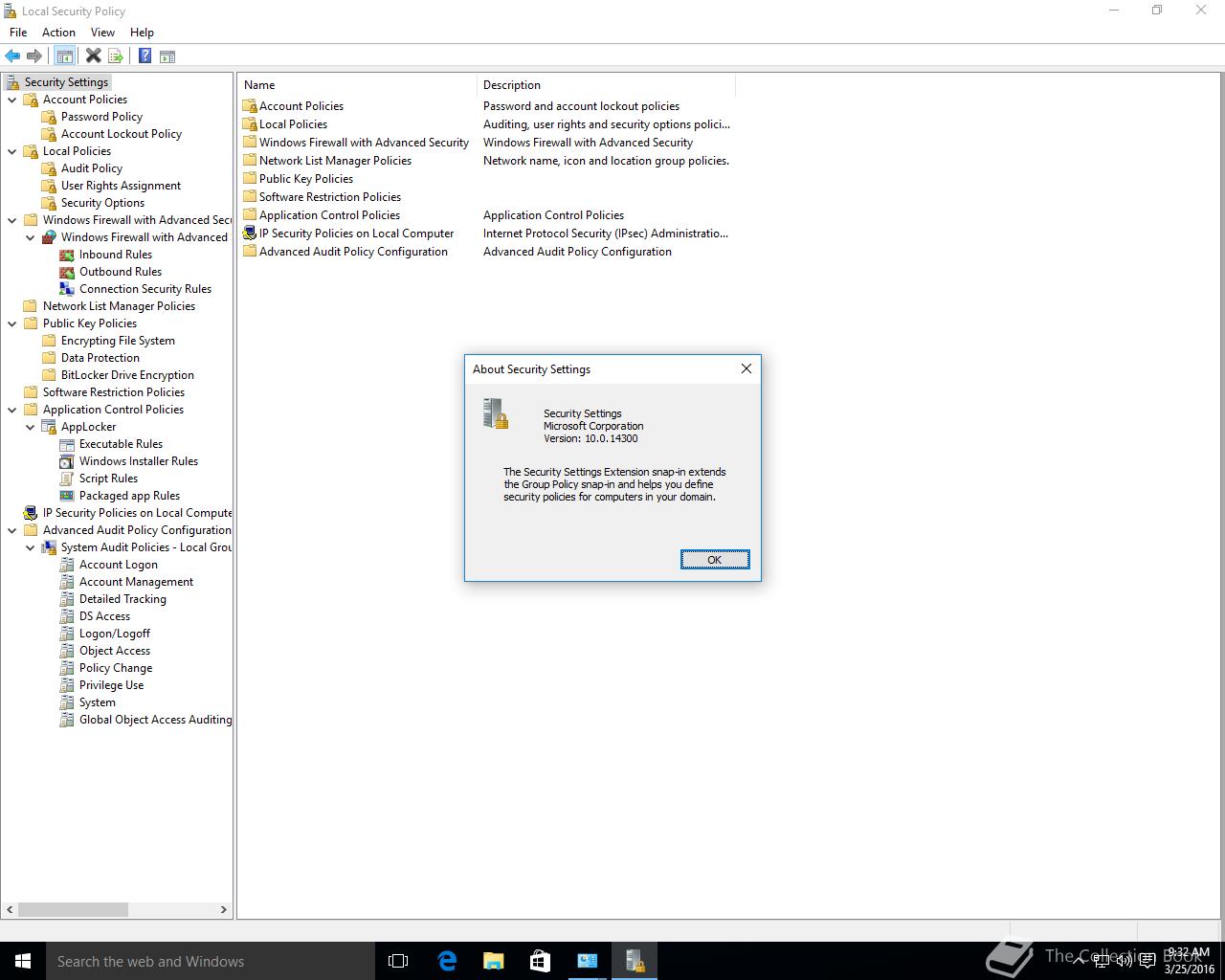Sort list by Name column header
The height and width of the screenshot is (980, 1225).
coord(357,85)
